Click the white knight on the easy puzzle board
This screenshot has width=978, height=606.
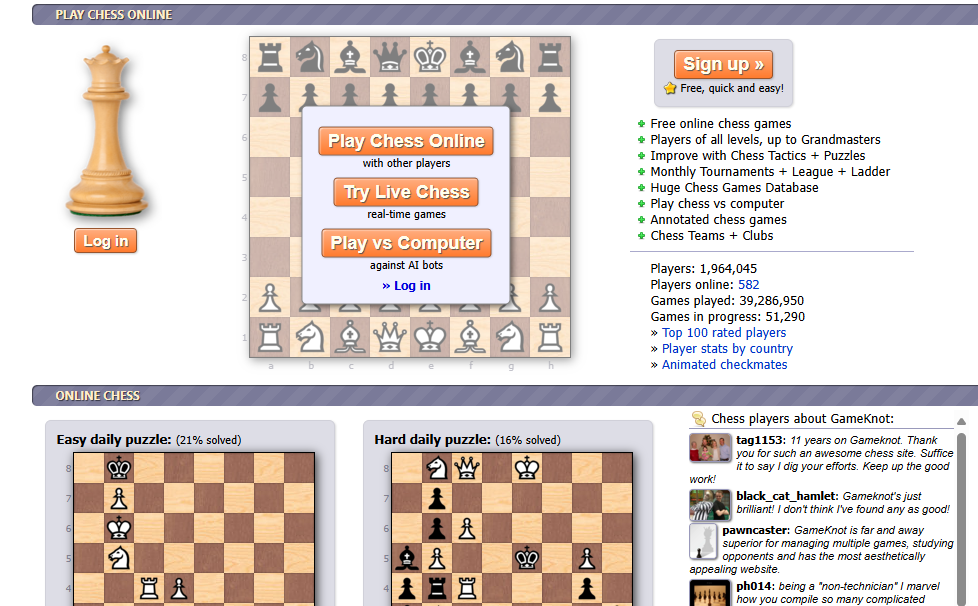click(119, 560)
